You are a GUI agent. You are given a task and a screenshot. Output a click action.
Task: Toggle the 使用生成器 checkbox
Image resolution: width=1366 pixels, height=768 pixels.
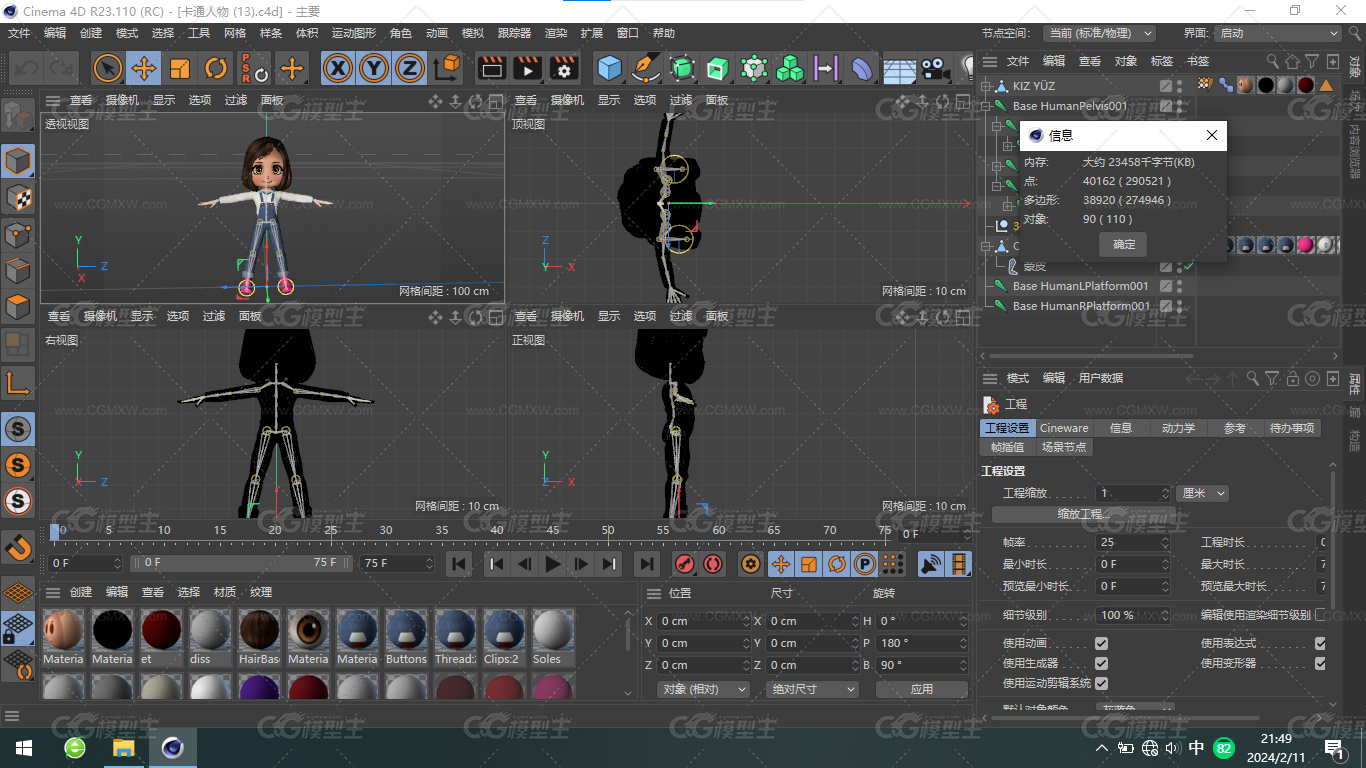pos(1101,663)
